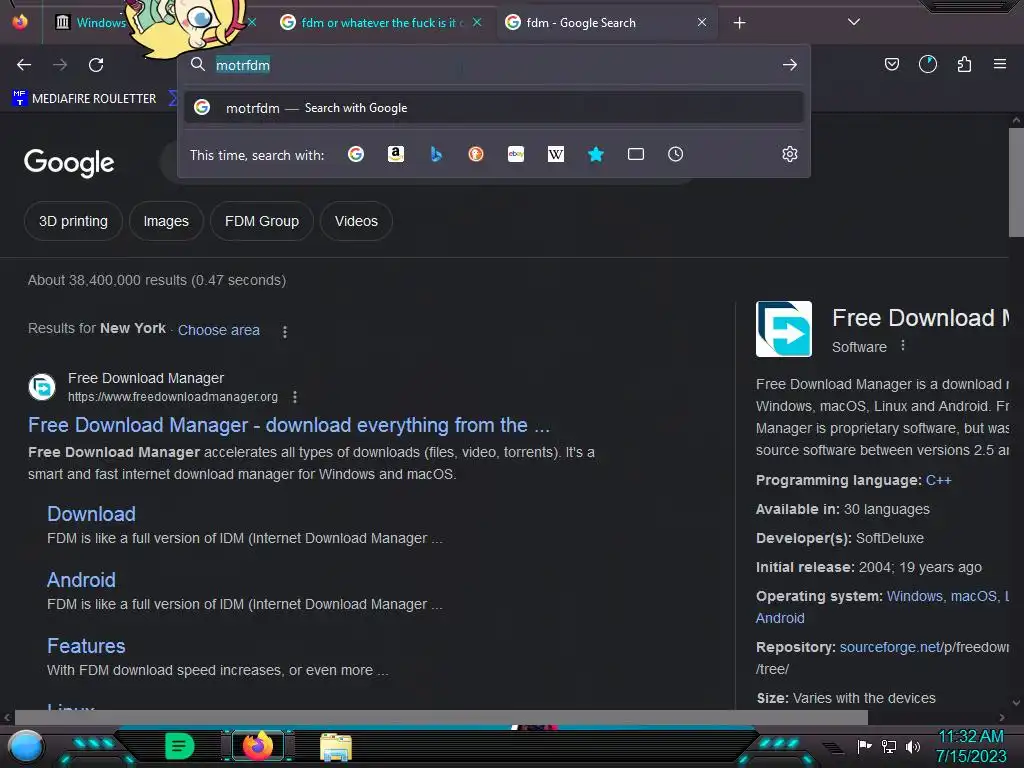Search this time with eBay icon

(516, 154)
